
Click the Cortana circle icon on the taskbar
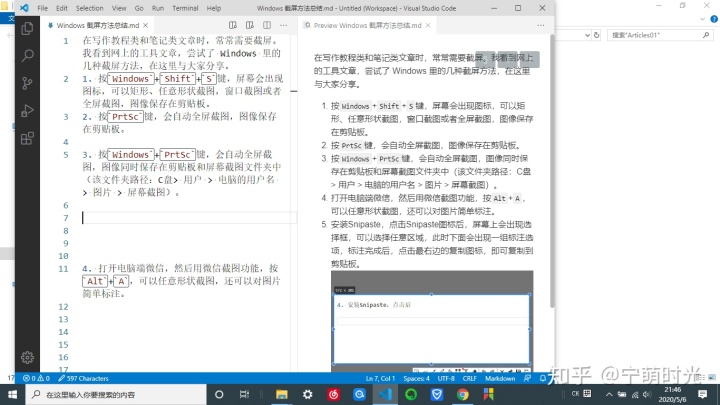[219, 394]
